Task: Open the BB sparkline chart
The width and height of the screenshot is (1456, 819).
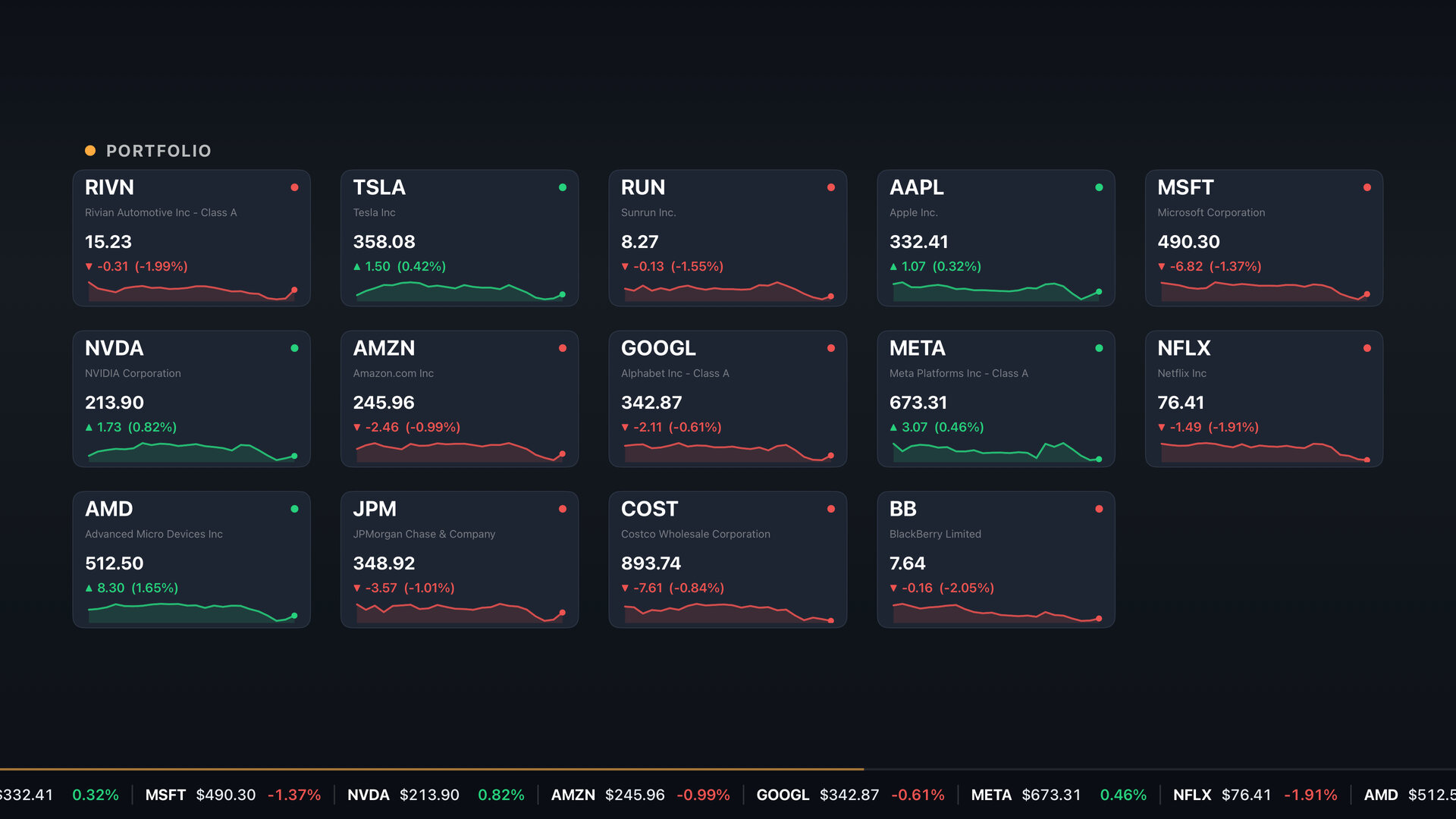Action: point(996,613)
